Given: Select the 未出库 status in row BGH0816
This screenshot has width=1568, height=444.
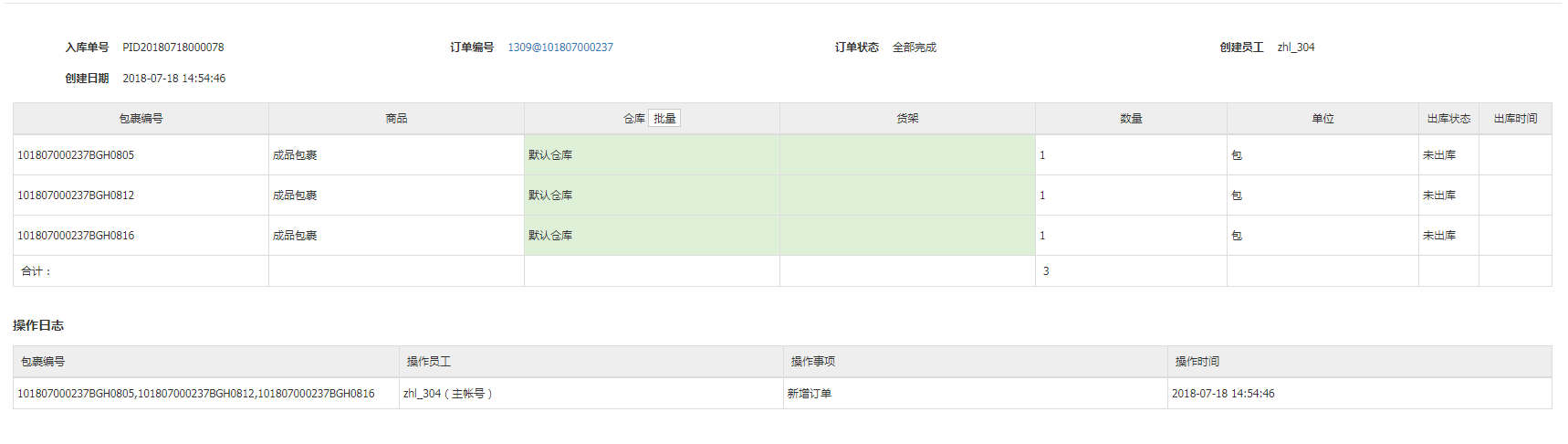Looking at the screenshot, I should point(1439,236).
